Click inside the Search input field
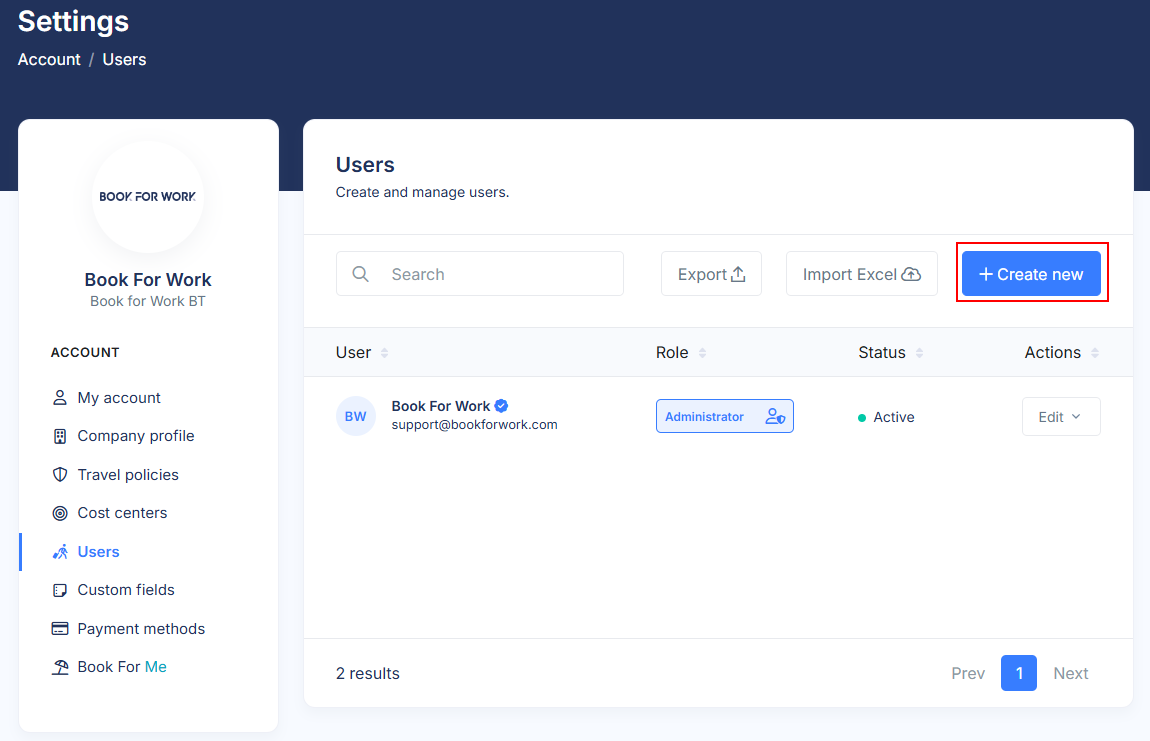 (x=480, y=273)
